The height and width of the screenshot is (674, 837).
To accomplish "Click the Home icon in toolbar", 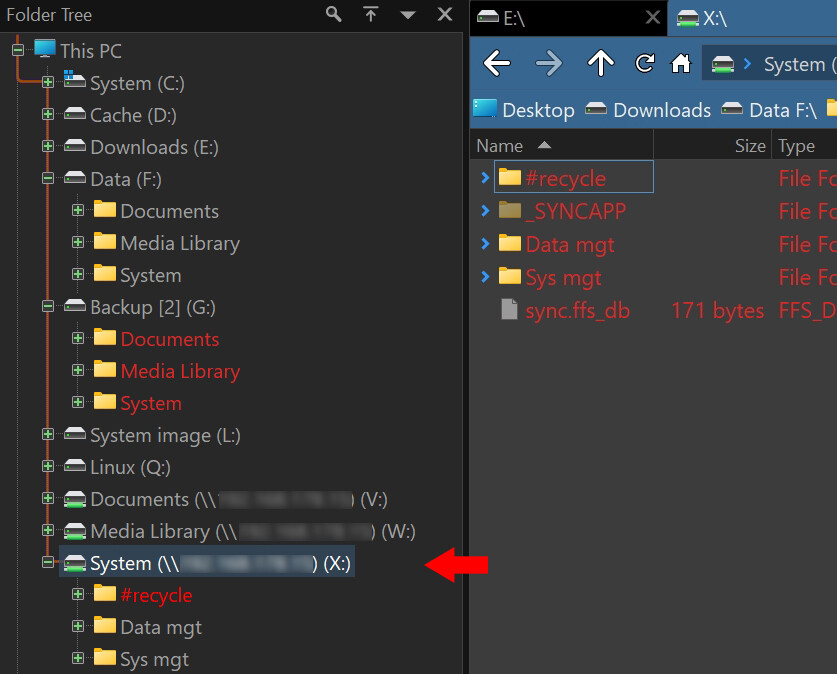I will click(x=681, y=64).
